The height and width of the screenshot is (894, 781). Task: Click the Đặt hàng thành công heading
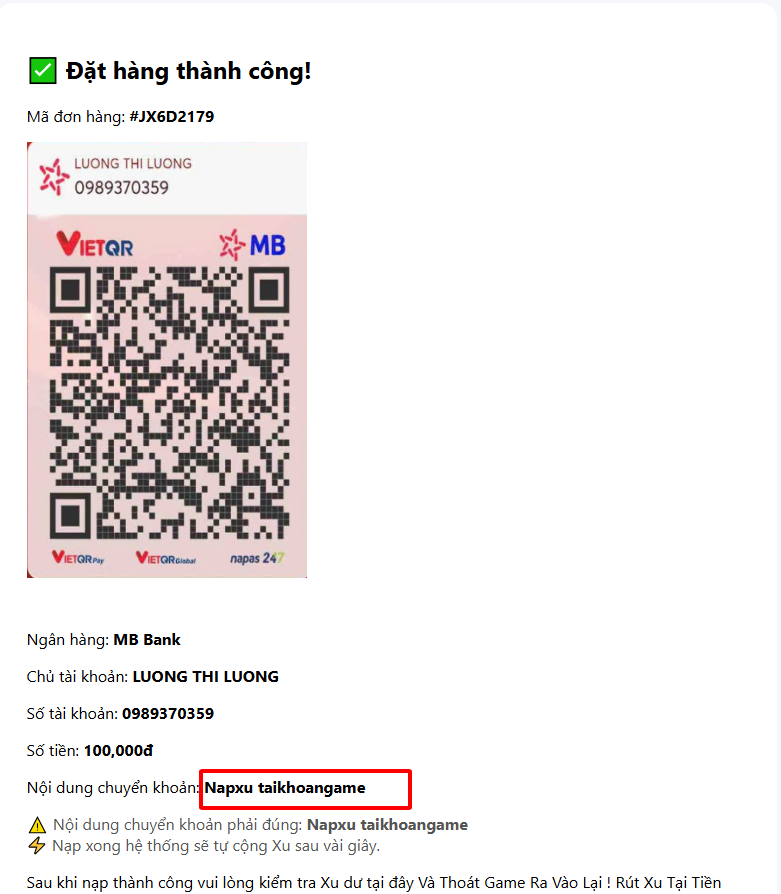click(x=188, y=71)
